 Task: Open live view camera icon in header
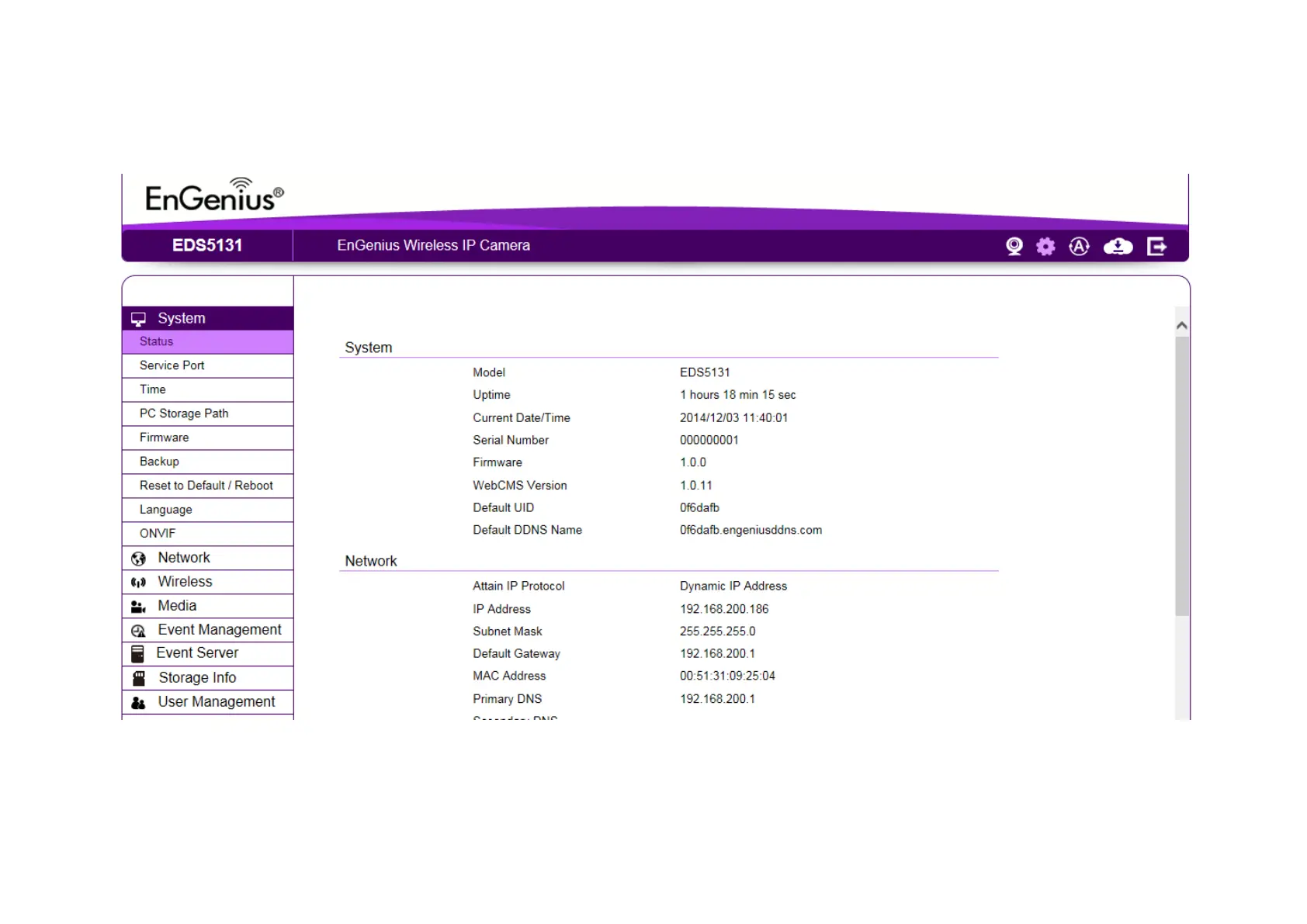1014,247
